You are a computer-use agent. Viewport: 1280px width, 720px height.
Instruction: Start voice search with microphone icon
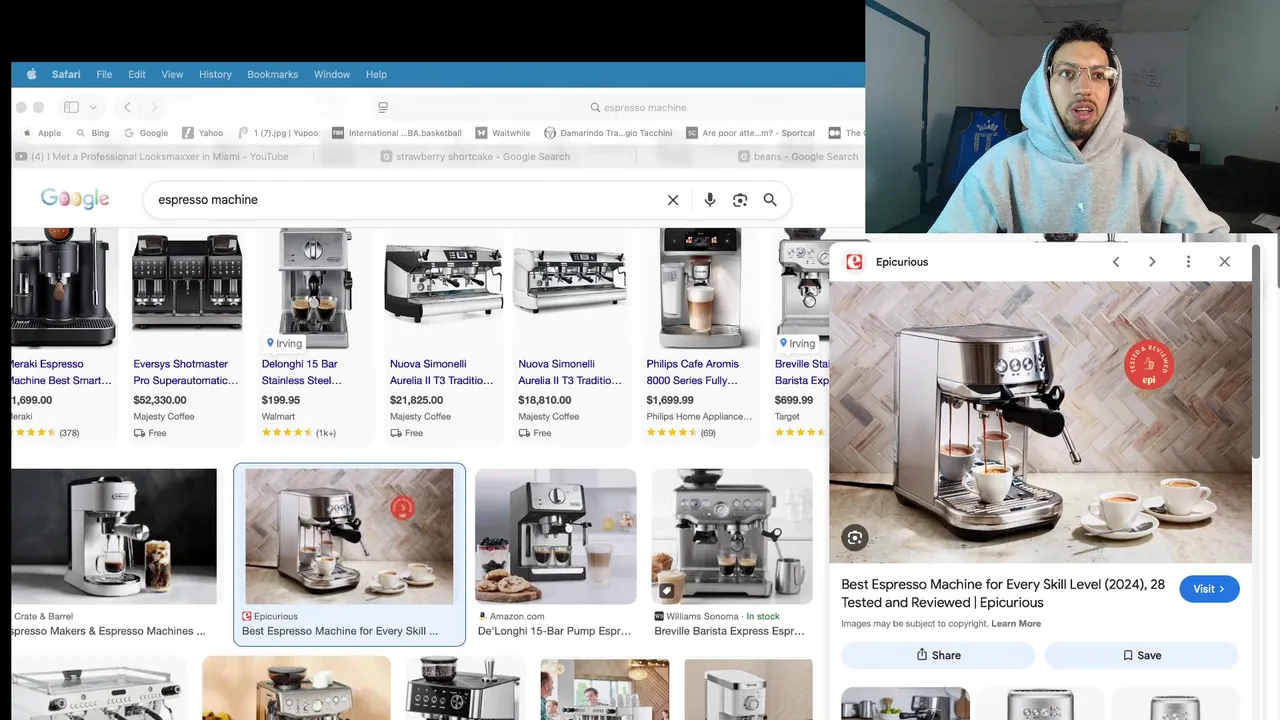710,200
